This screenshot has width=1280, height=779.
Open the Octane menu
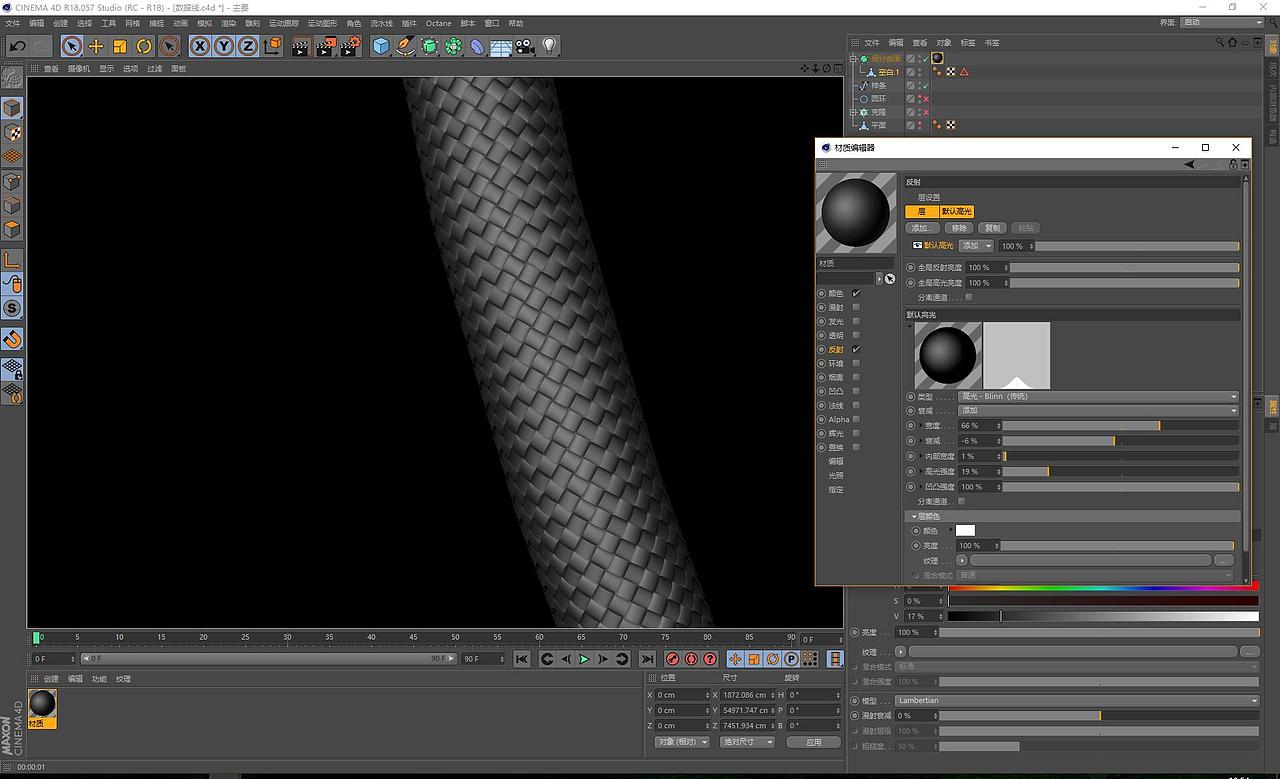point(438,23)
